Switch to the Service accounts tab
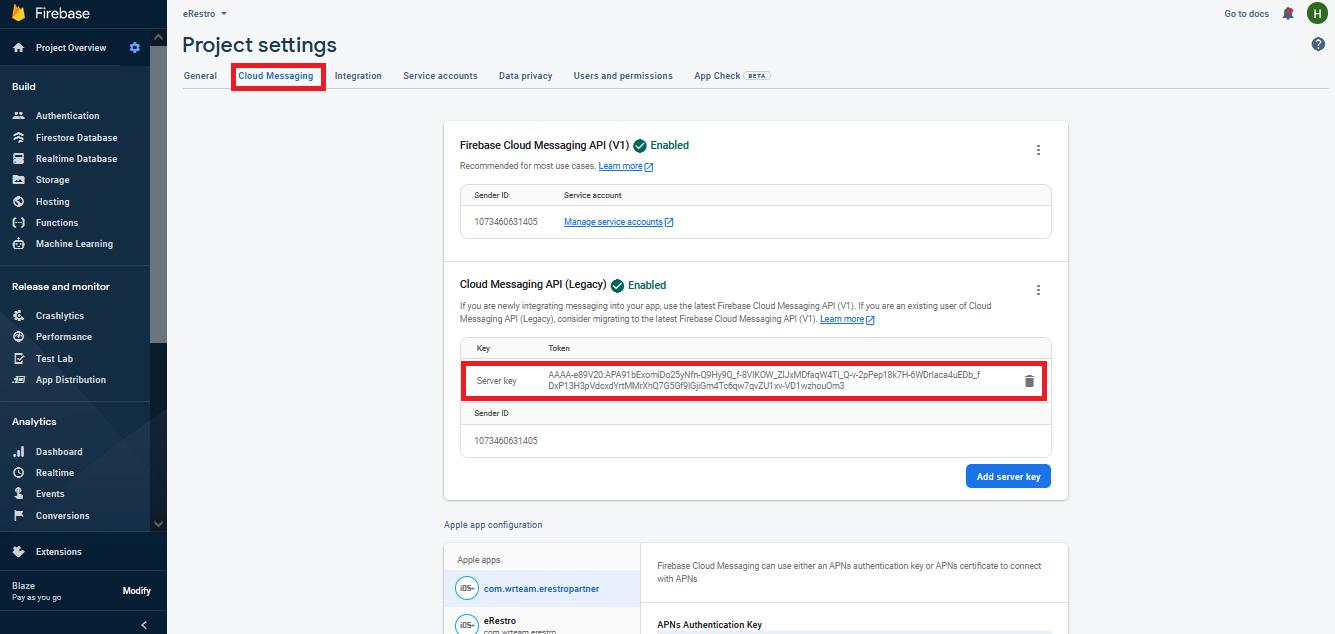The width and height of the screenshot is (1335, 634). [x=440, y=76]
